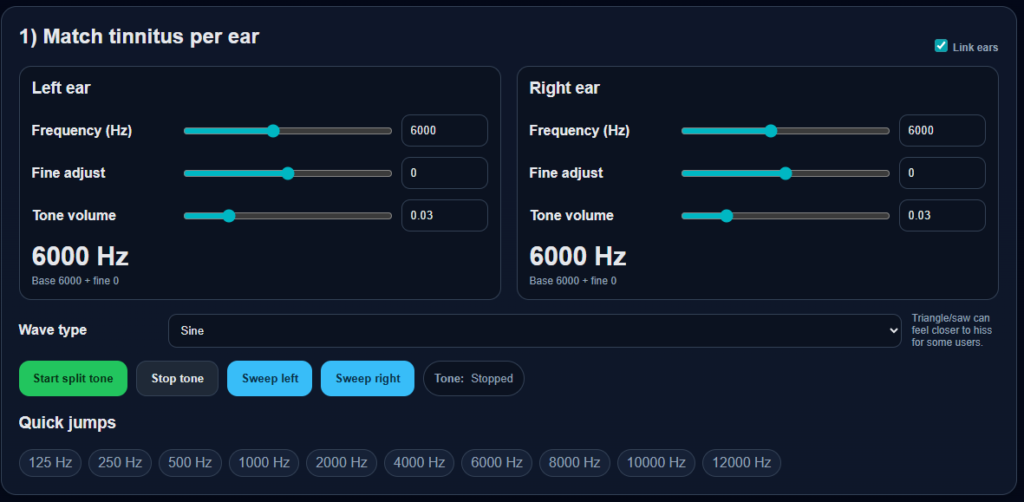Start the Sweep left button
This screenshot has width=1024, height=502.
tap(270, 379)
